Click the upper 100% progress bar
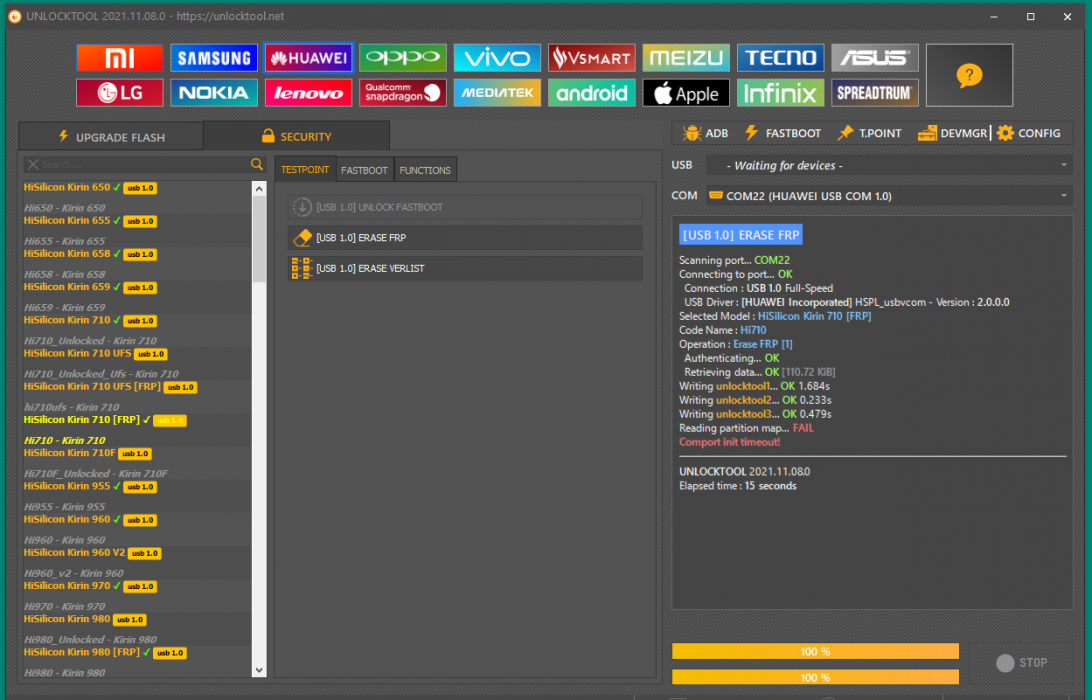 [815, 651]
